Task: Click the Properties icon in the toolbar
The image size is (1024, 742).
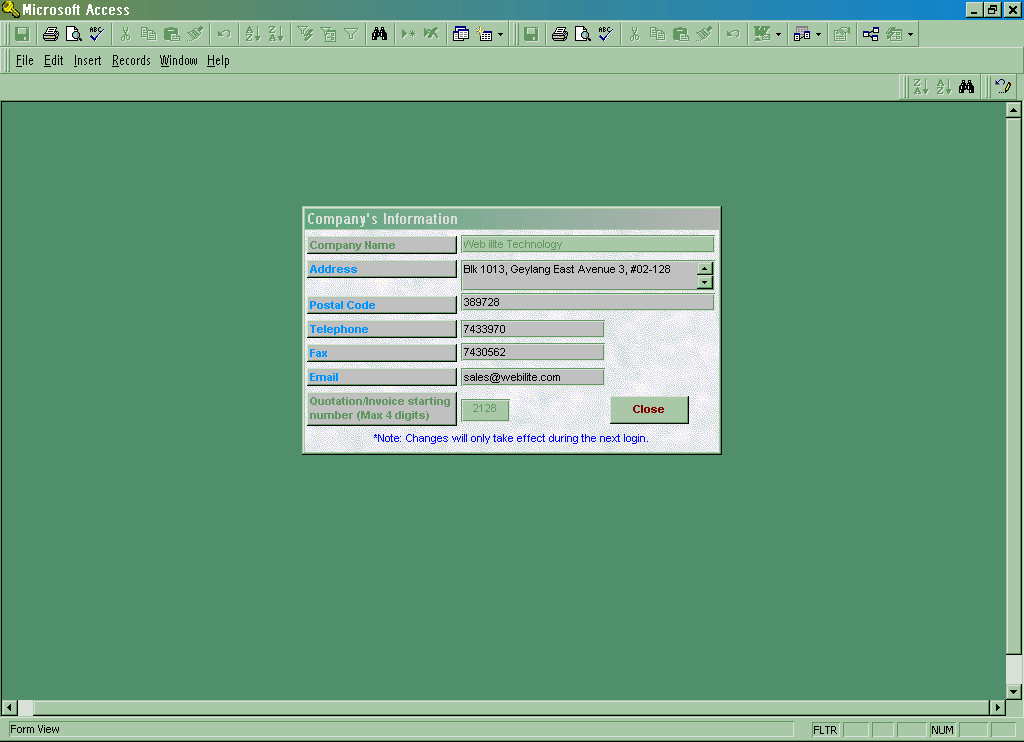Action: [x=841, y=34]
